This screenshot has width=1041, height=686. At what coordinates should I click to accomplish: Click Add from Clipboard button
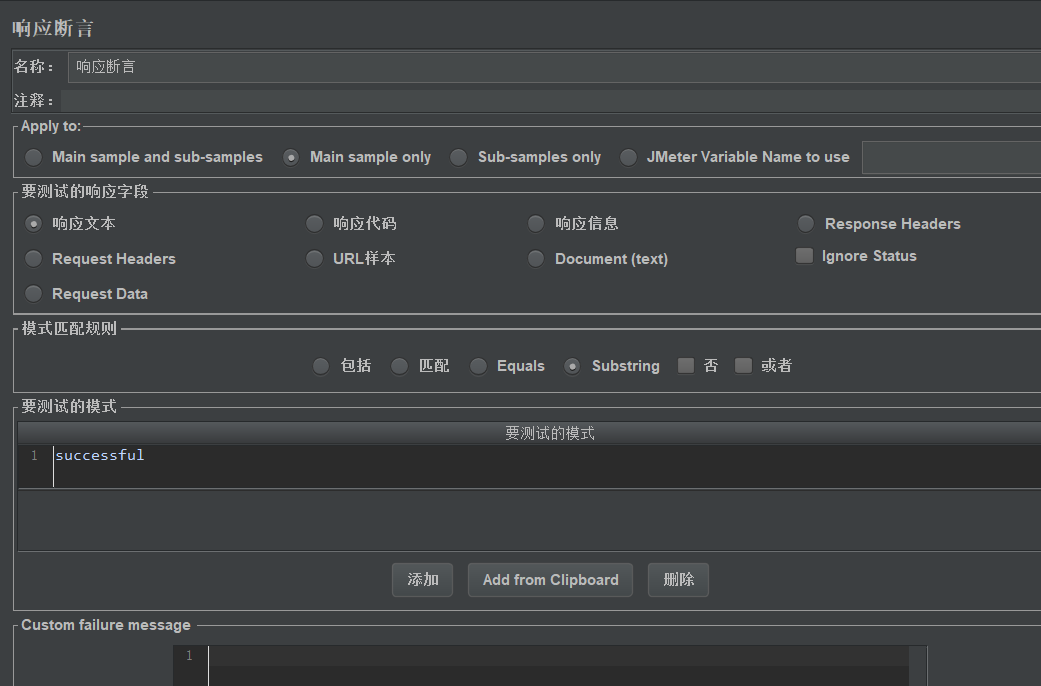coord(550,580)
